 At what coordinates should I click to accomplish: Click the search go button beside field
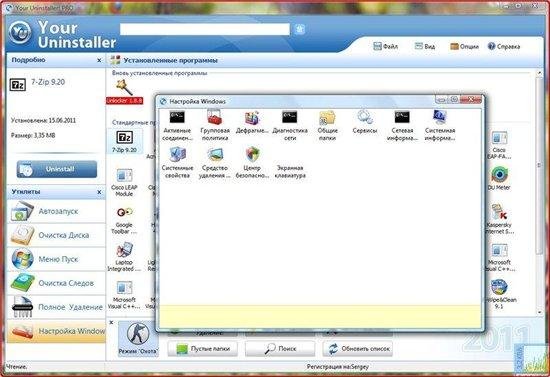point(300,29)
